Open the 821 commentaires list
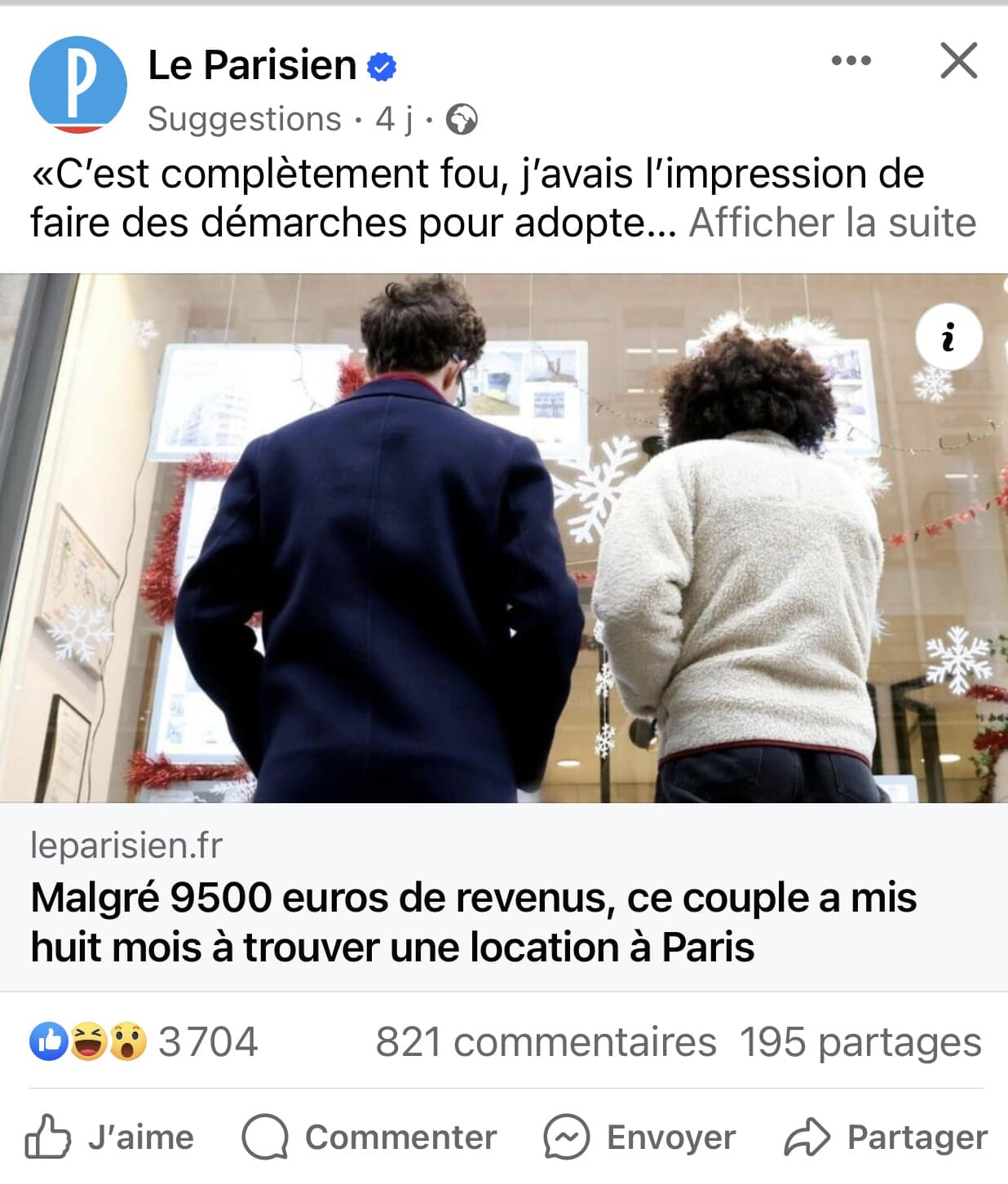1008x1184 pixels. point(546,1042)
